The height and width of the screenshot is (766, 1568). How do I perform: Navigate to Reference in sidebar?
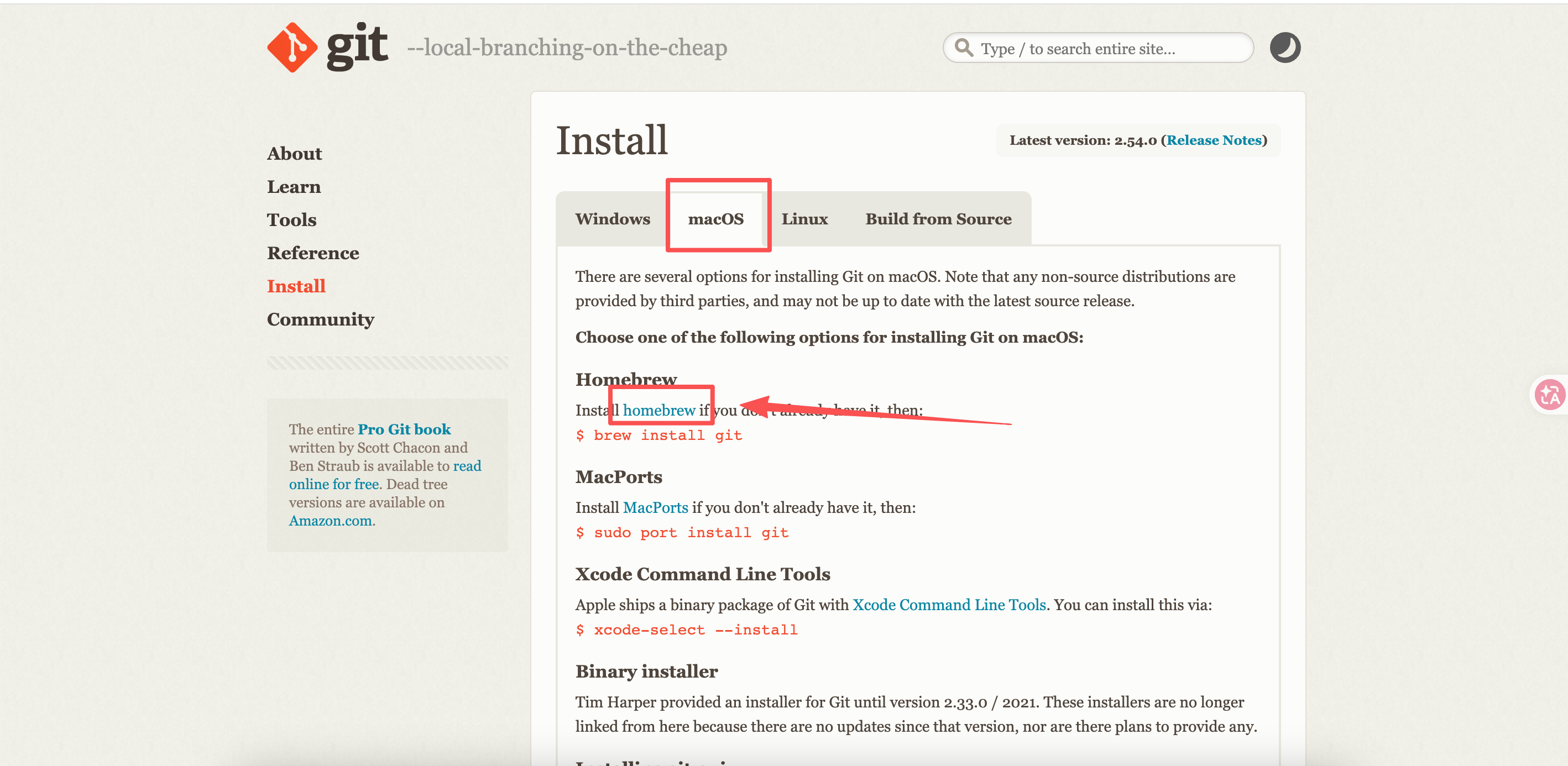[313, 253]
